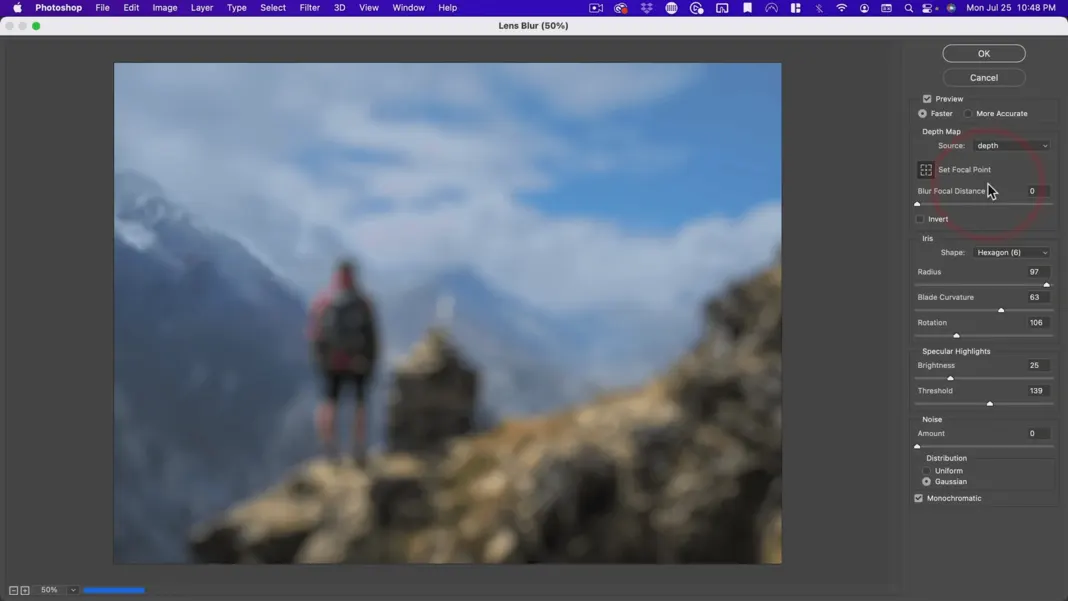Click the arc-shaped menu bar icon

[x=771, y=7]
